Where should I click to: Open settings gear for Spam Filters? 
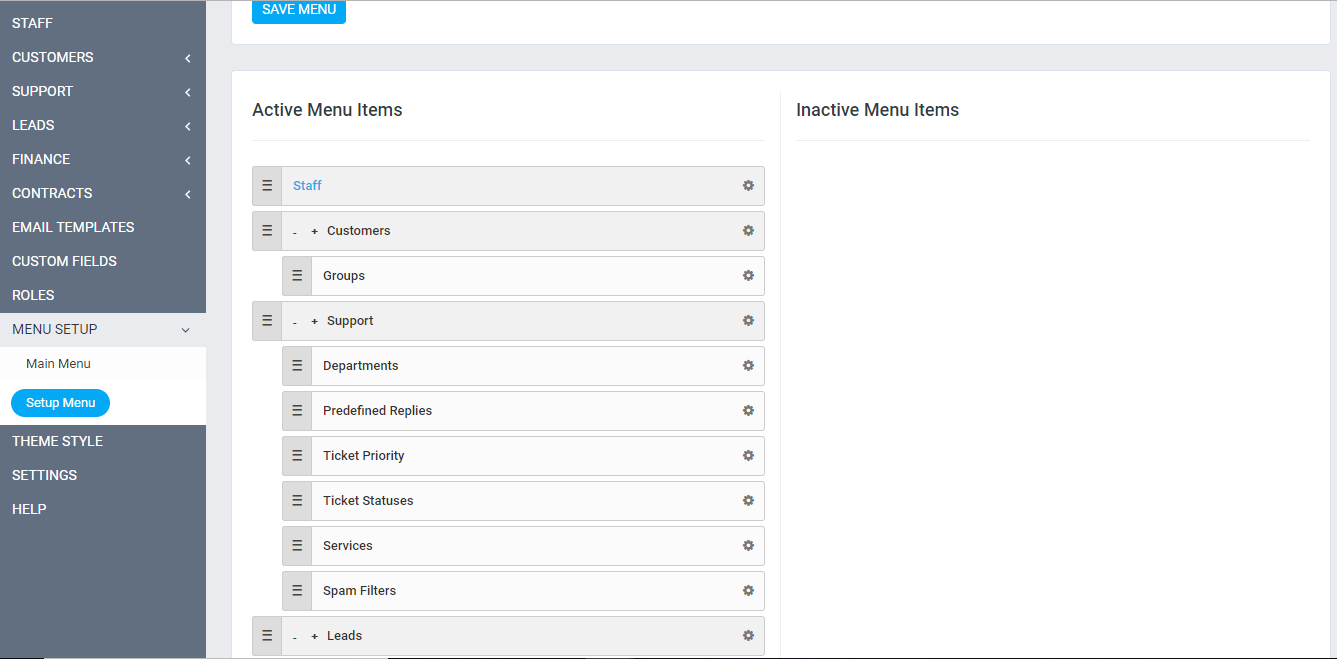[748, 591]
